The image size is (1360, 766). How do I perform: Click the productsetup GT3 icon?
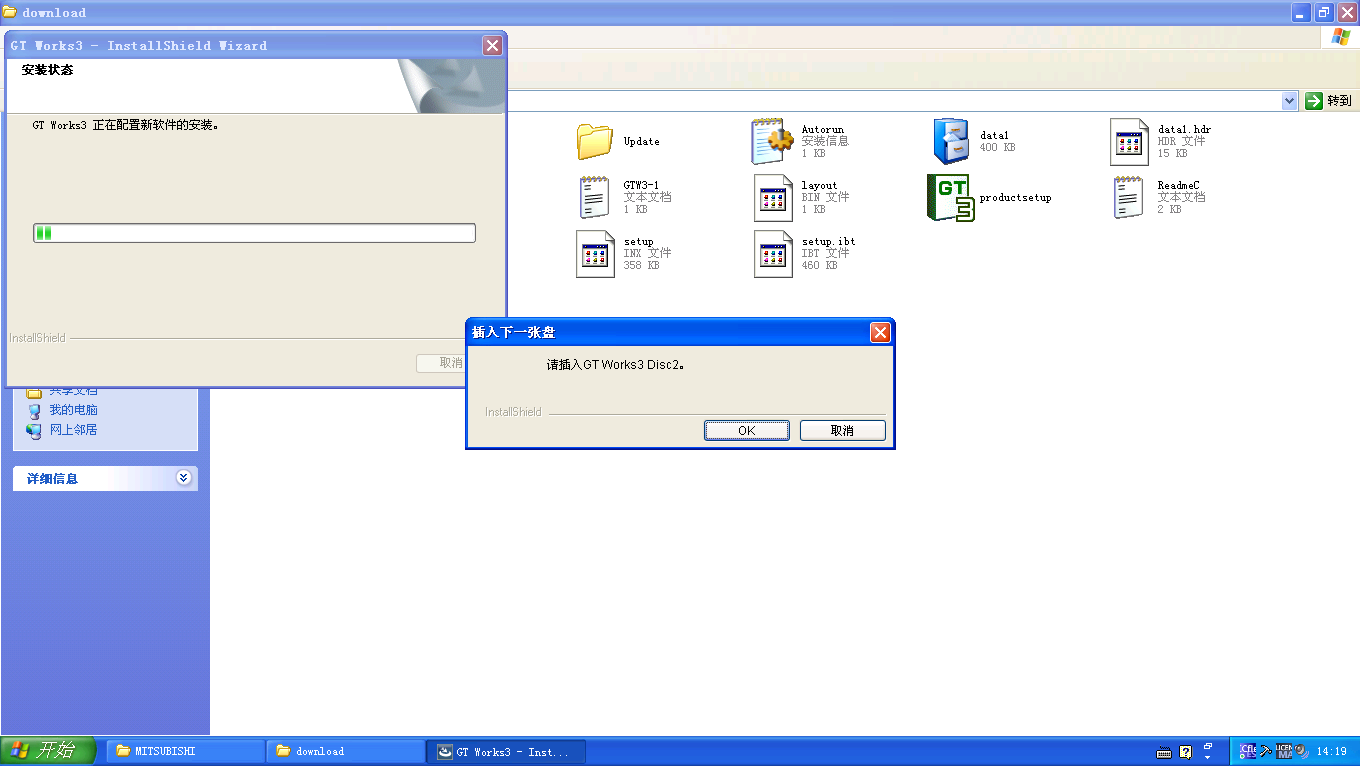(x=950, y=197)
